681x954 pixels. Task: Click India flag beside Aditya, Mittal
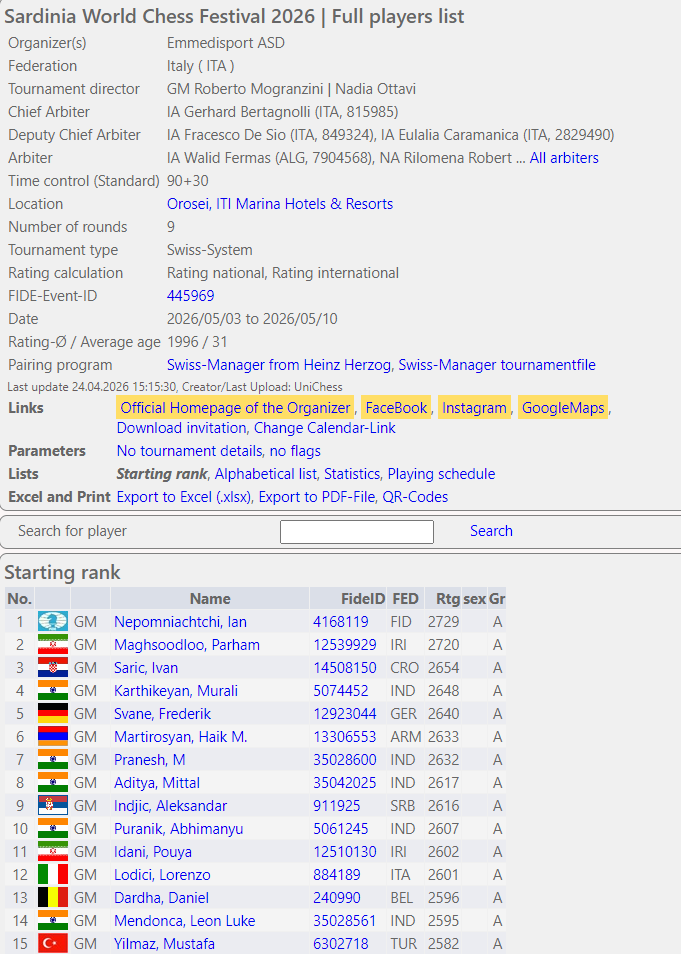coord(53,782)
